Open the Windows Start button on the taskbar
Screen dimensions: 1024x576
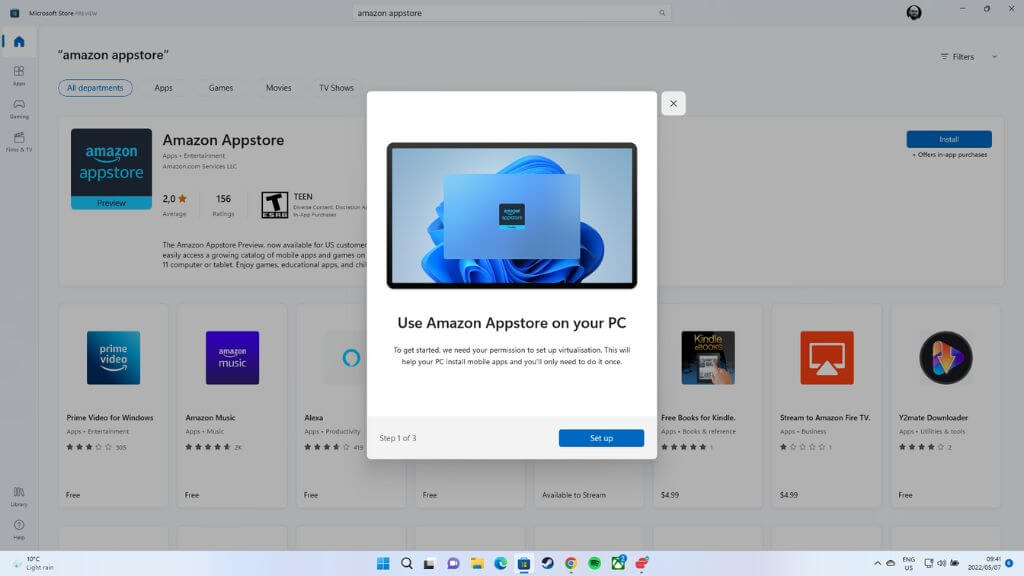tap(383, 563)
